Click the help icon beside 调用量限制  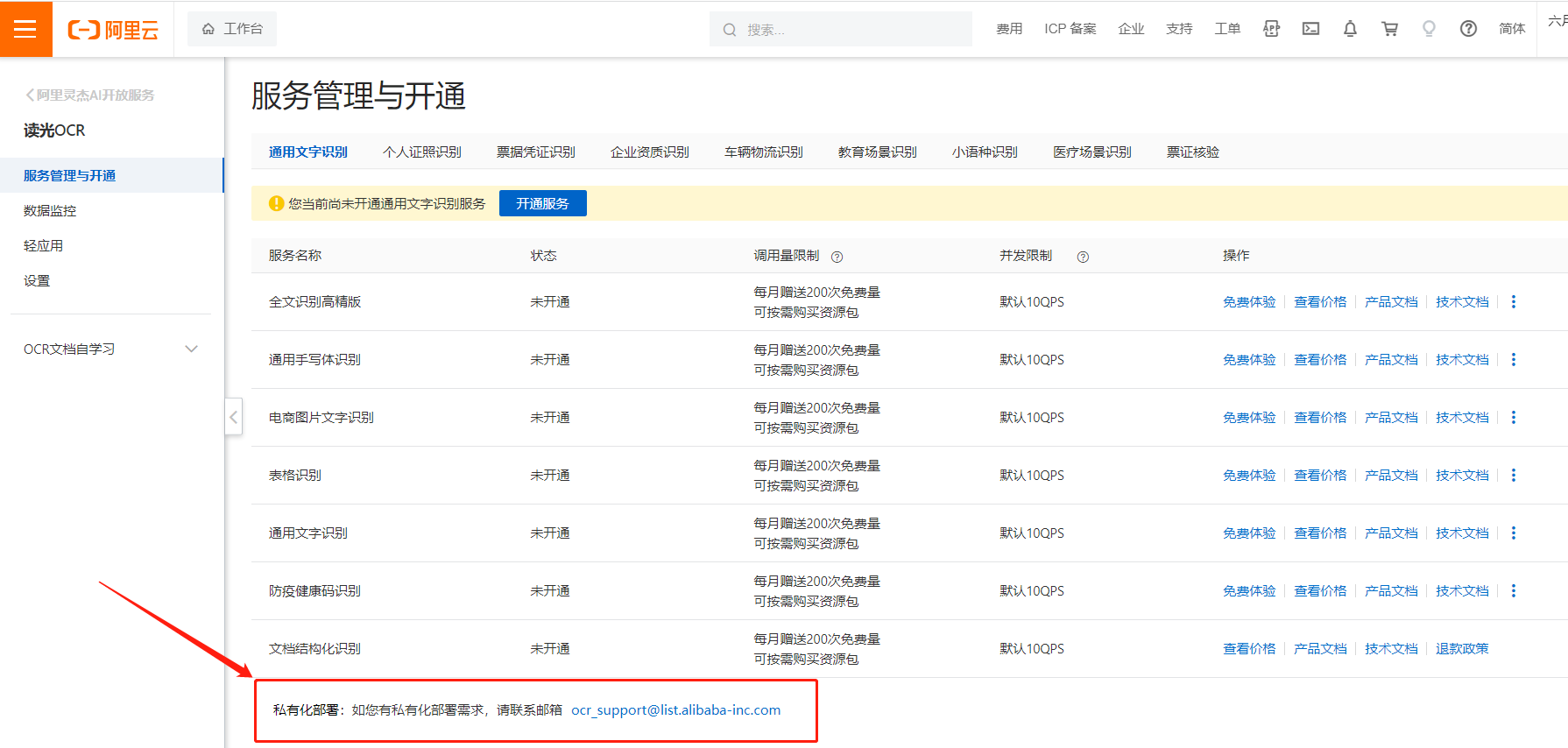837,257
